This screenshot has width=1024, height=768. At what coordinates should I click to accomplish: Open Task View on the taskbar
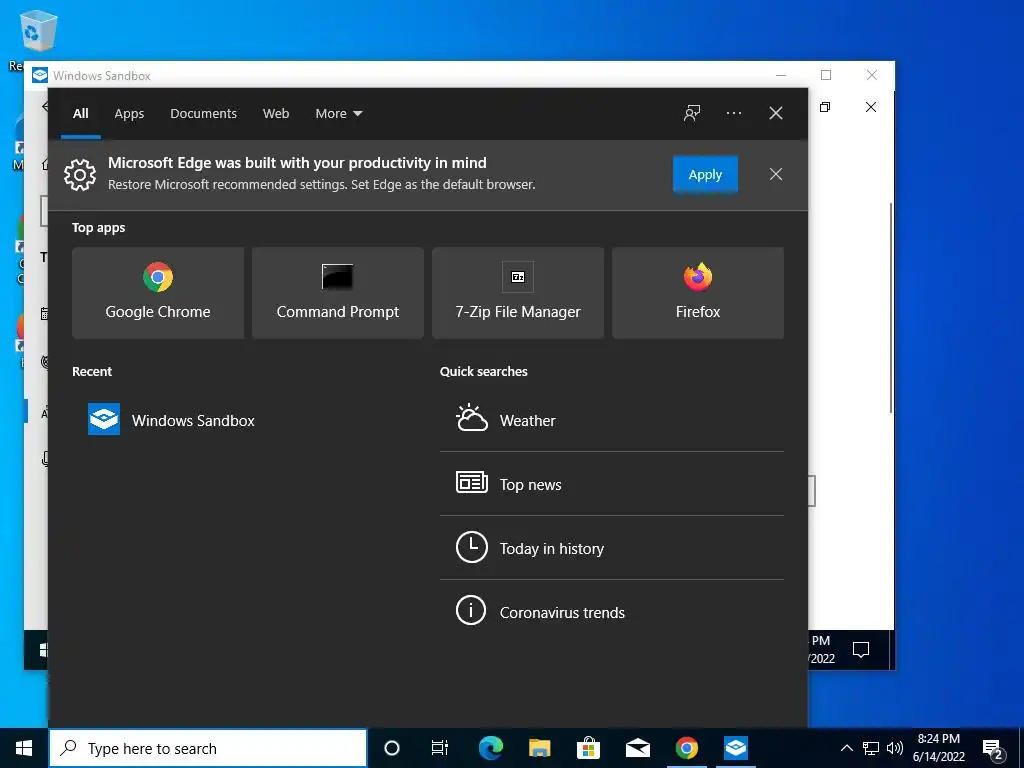click(x=440, y=748)
